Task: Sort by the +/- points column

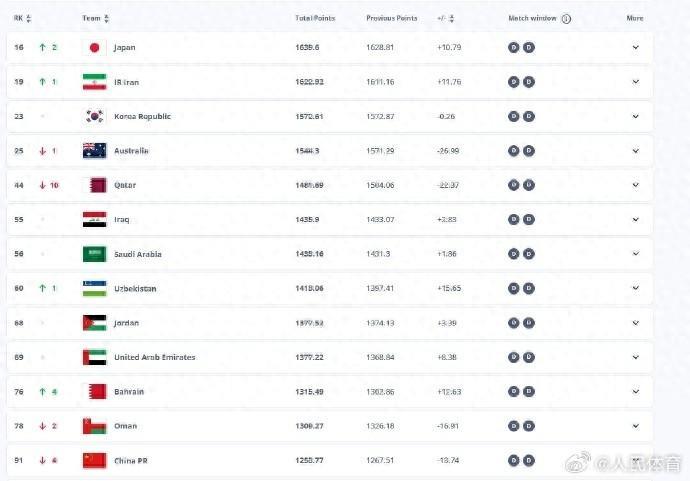Action: tap(445, 18)
